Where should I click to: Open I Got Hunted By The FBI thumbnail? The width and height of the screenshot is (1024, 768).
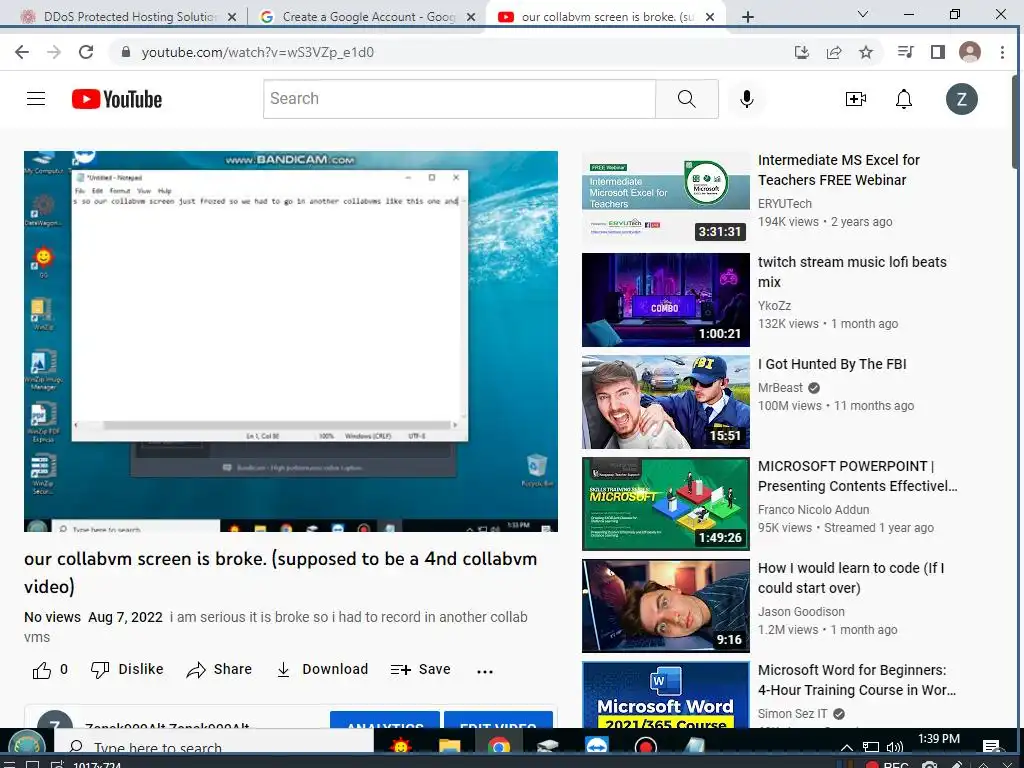665,402
